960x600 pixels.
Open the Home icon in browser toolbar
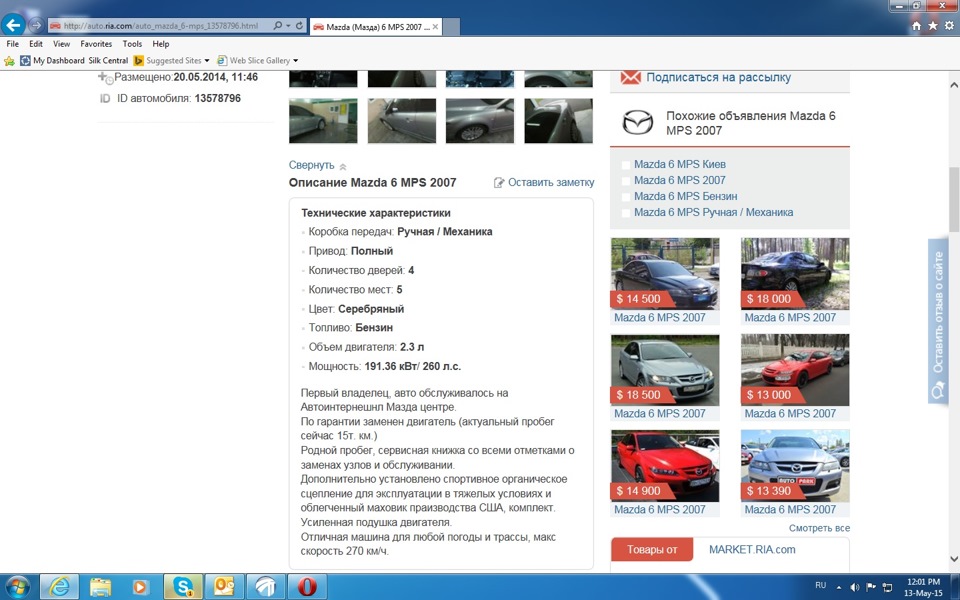917,26
